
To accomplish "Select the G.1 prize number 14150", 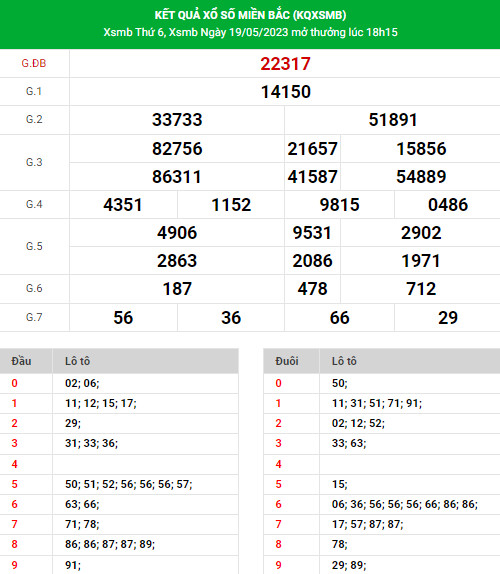I will [x=286, y=92].
